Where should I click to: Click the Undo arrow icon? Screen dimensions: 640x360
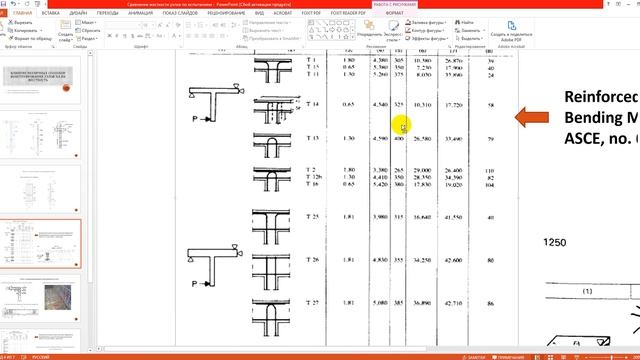click(13, 4)
